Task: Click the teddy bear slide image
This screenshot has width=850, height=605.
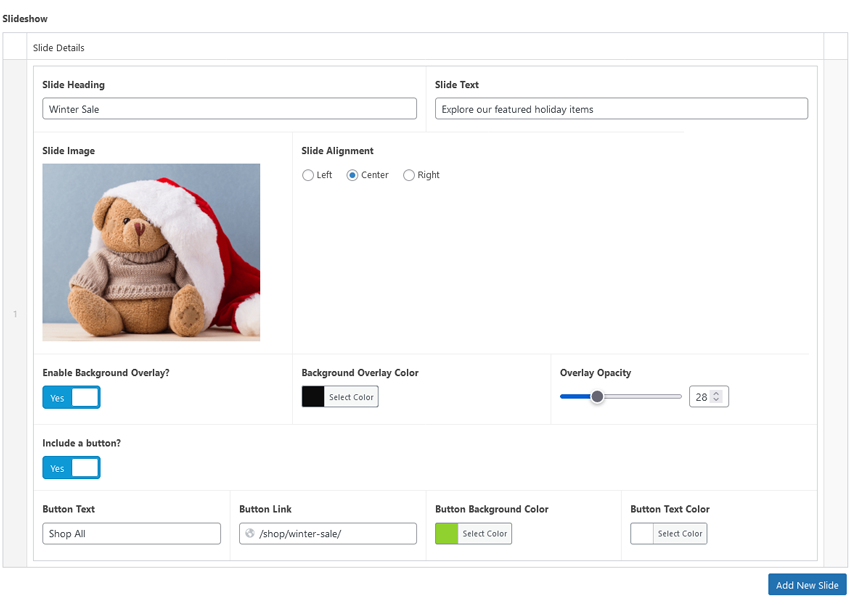Action: point(151,253)
